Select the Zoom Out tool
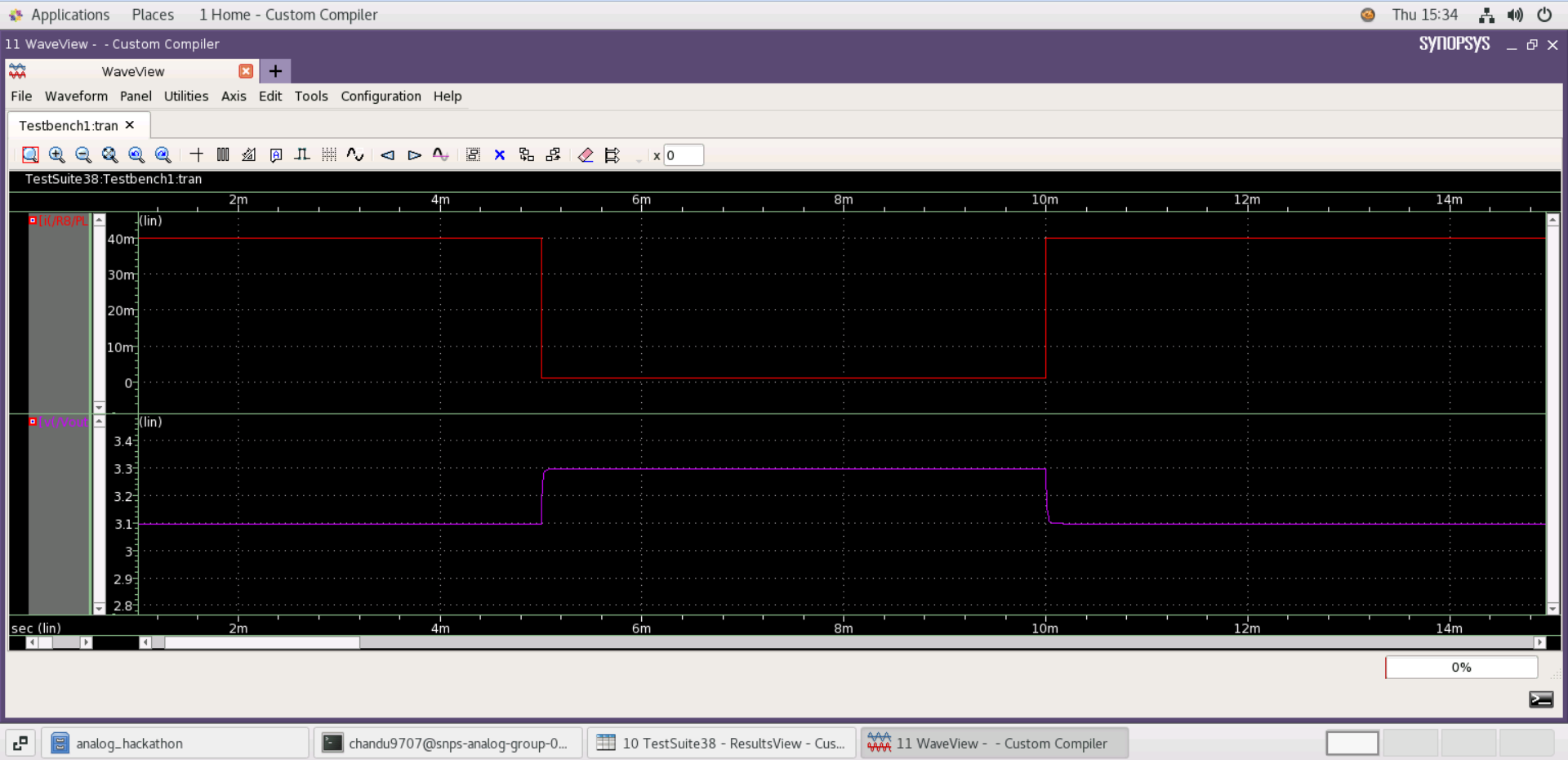Image resolution: width=1568 pixels, height=760 pixels. tap(83, 154)
